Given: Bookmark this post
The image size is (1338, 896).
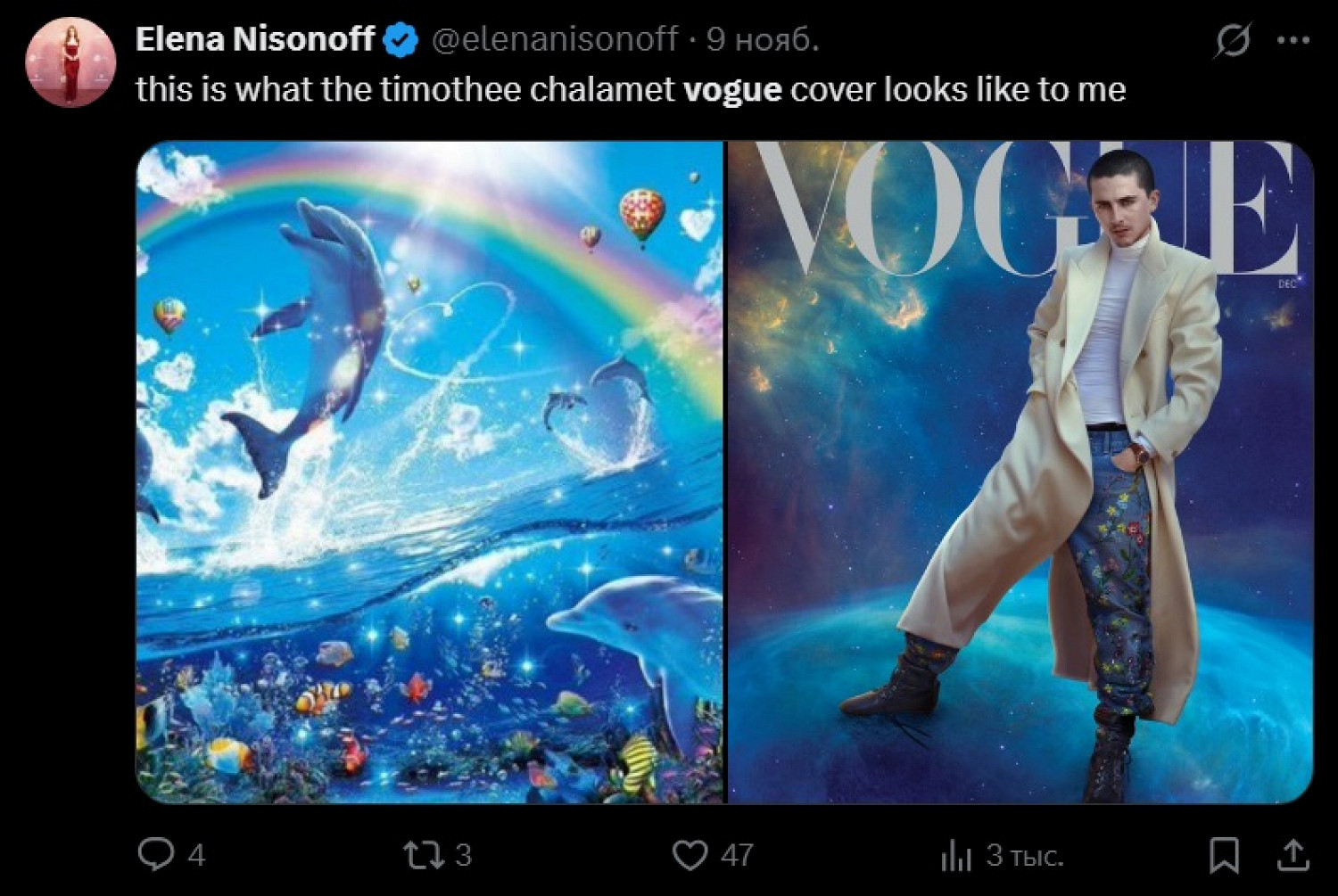Looking at the screenshot, I should coord(1224,854).
